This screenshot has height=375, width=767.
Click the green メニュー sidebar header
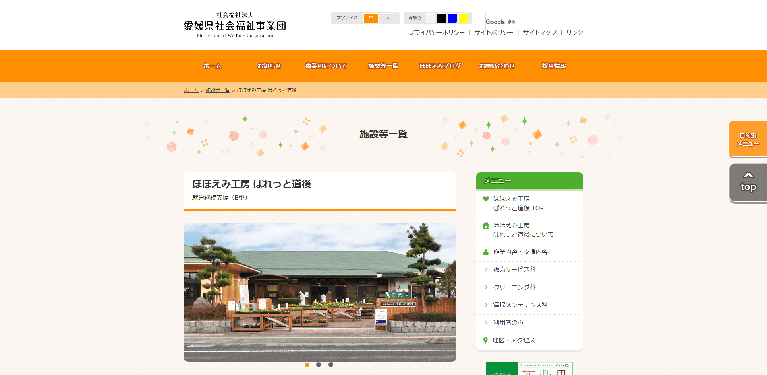pos(529,181)
